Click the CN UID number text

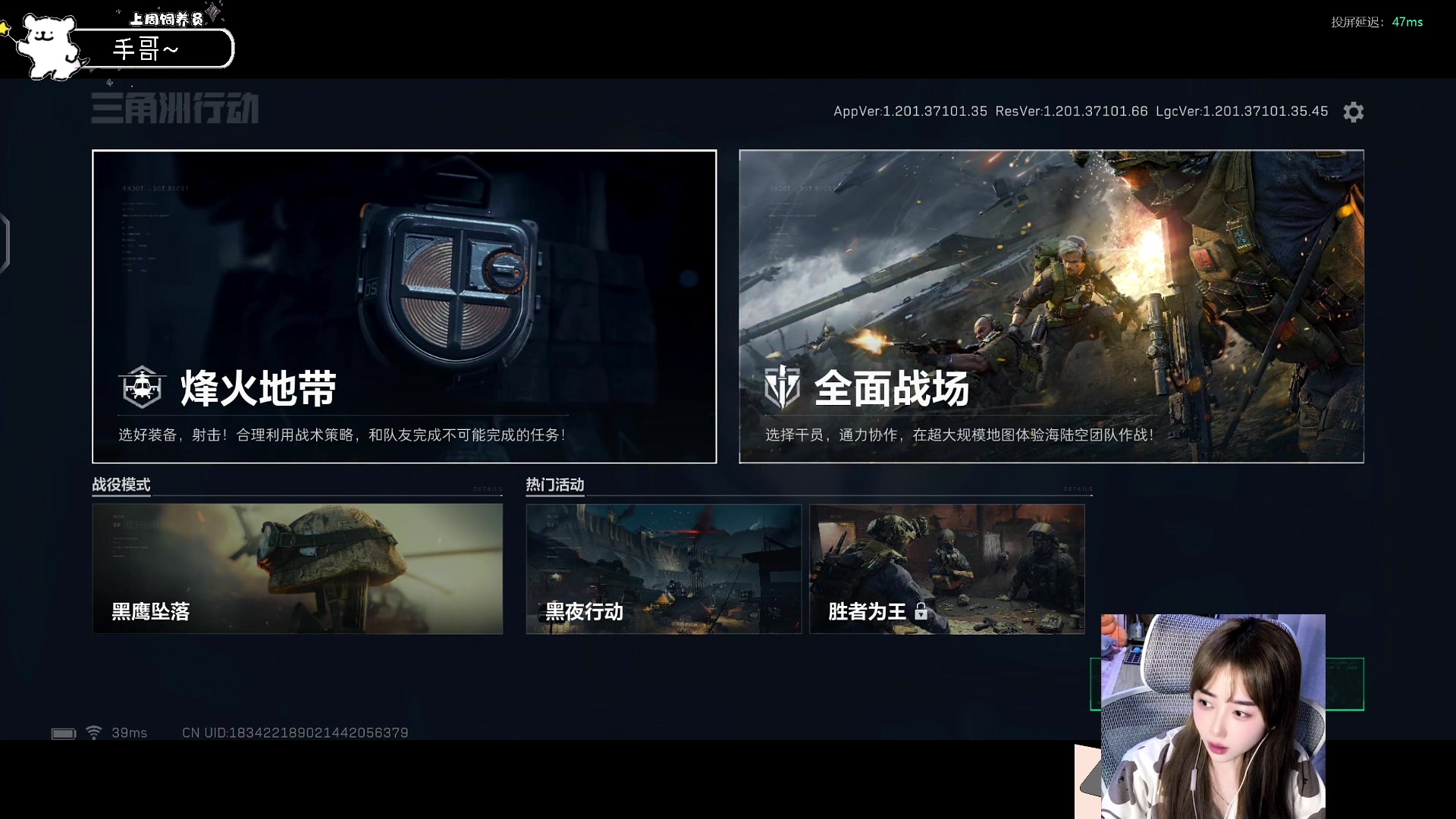[x=295, y=733]
